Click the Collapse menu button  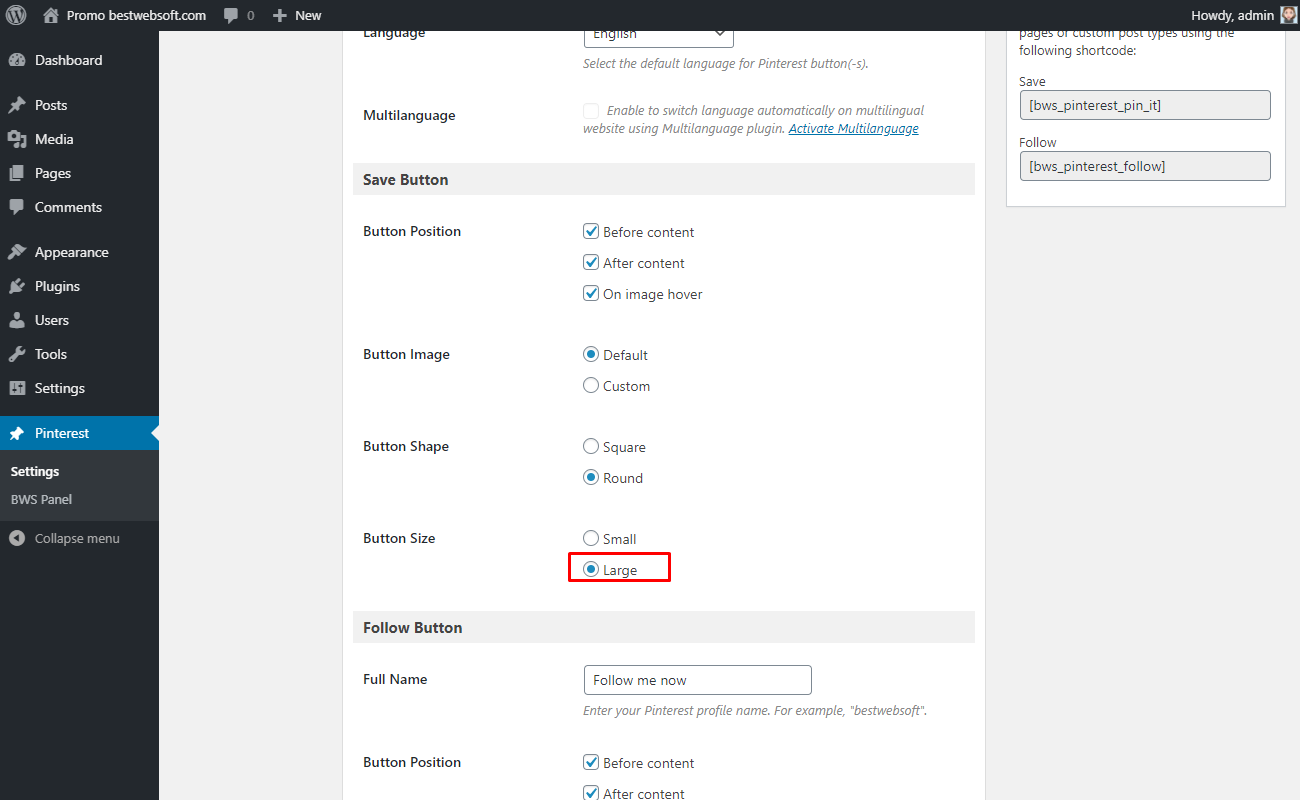click(x=77, y=538)
